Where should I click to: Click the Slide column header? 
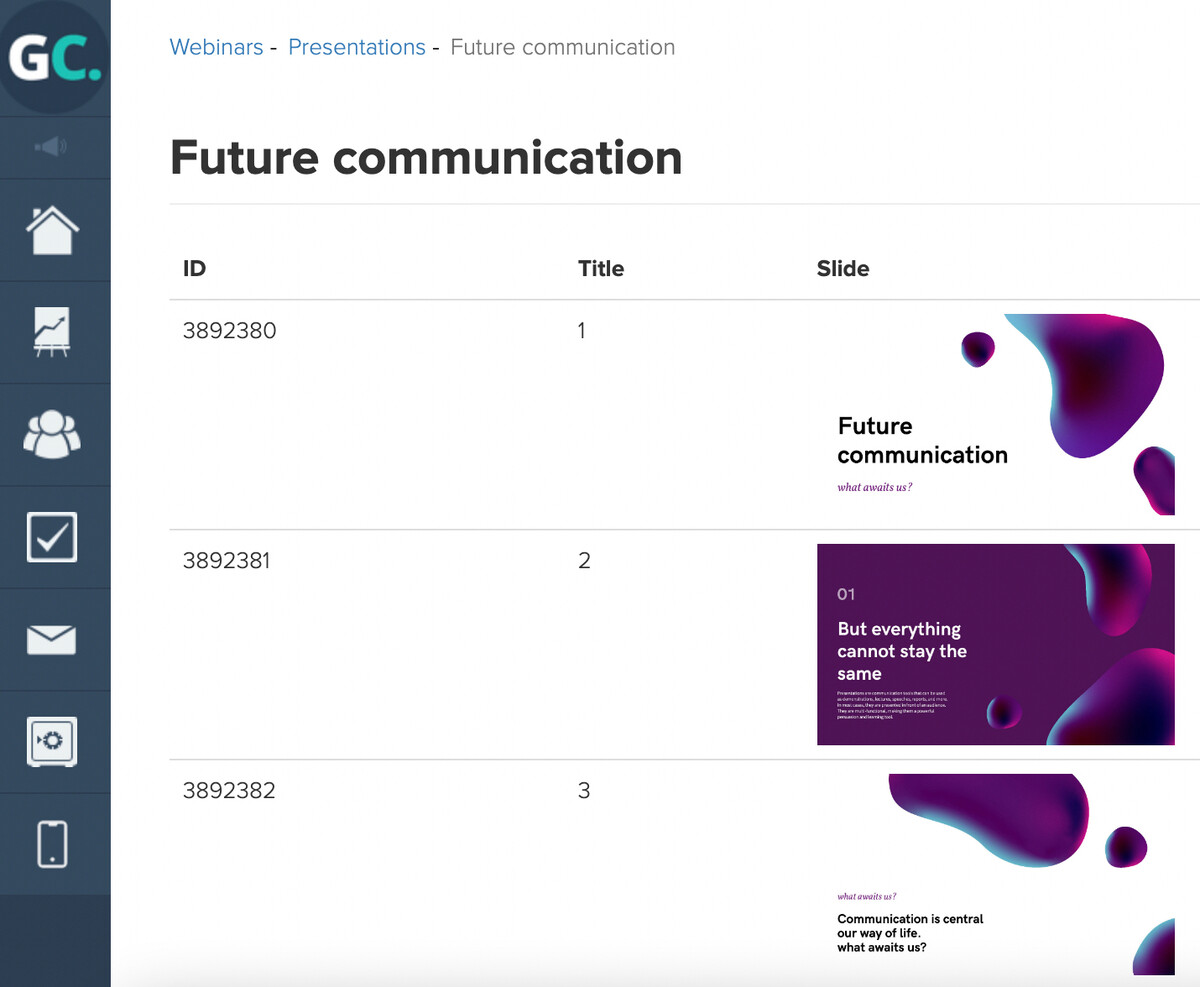pyautogui.click(x=843, y=268)
